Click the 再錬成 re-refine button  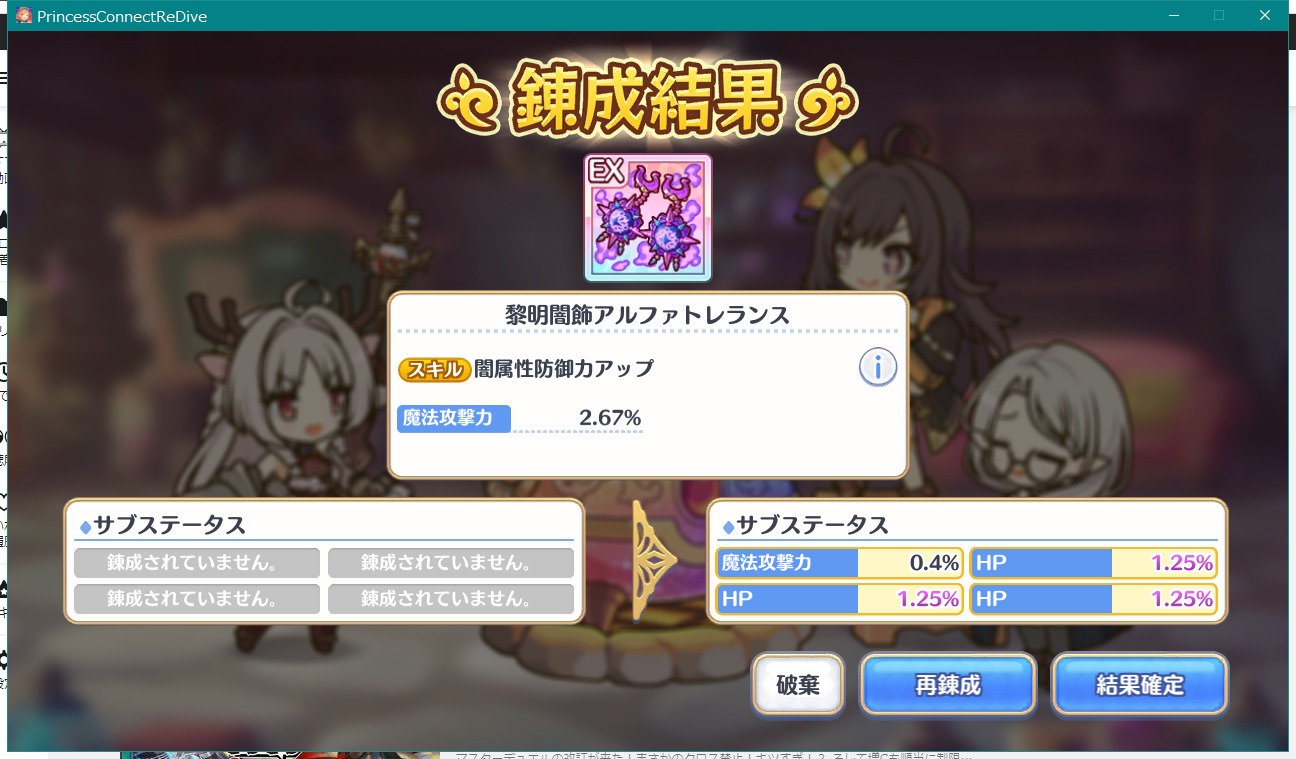coord(948,685)
